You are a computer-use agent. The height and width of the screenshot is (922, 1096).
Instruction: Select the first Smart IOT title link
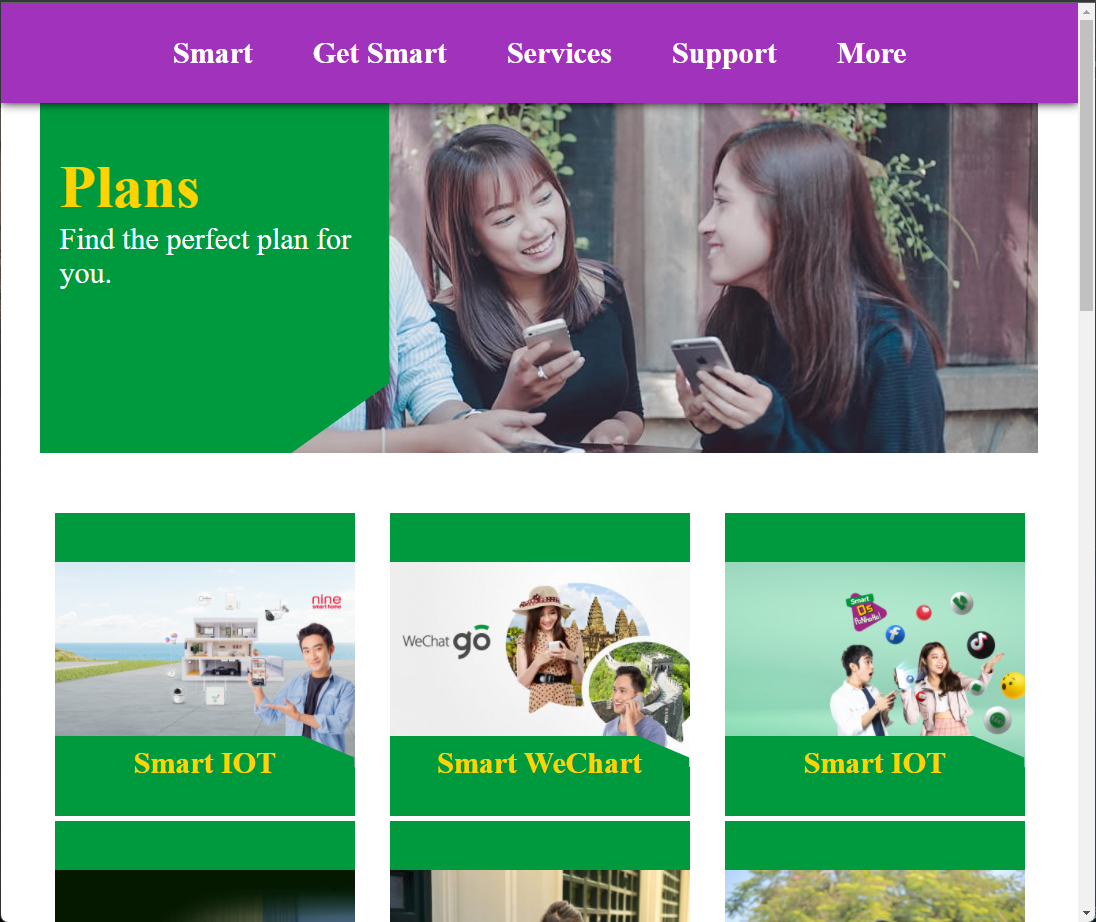point(205,763)
